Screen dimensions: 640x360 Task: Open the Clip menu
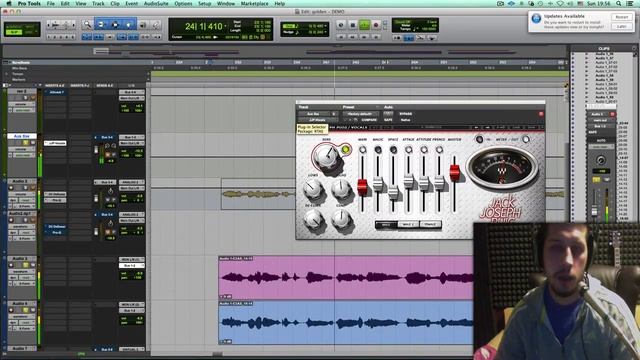pyautogui.click(x=115, y=3)
